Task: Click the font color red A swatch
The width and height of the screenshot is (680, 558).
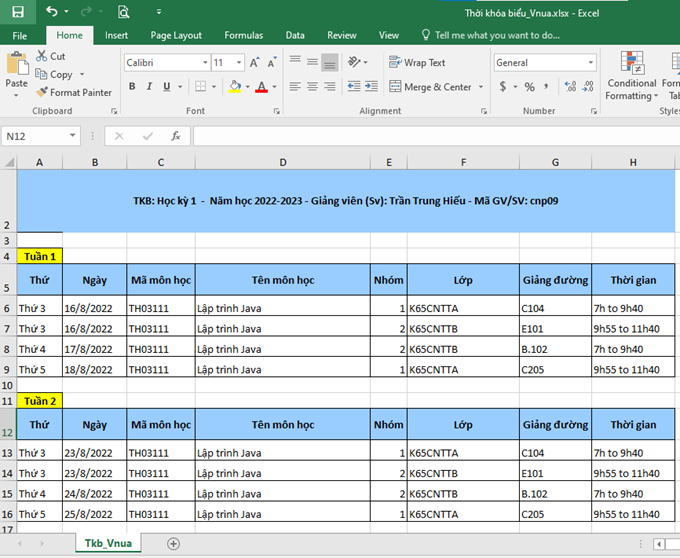Action: coord(261,87)
